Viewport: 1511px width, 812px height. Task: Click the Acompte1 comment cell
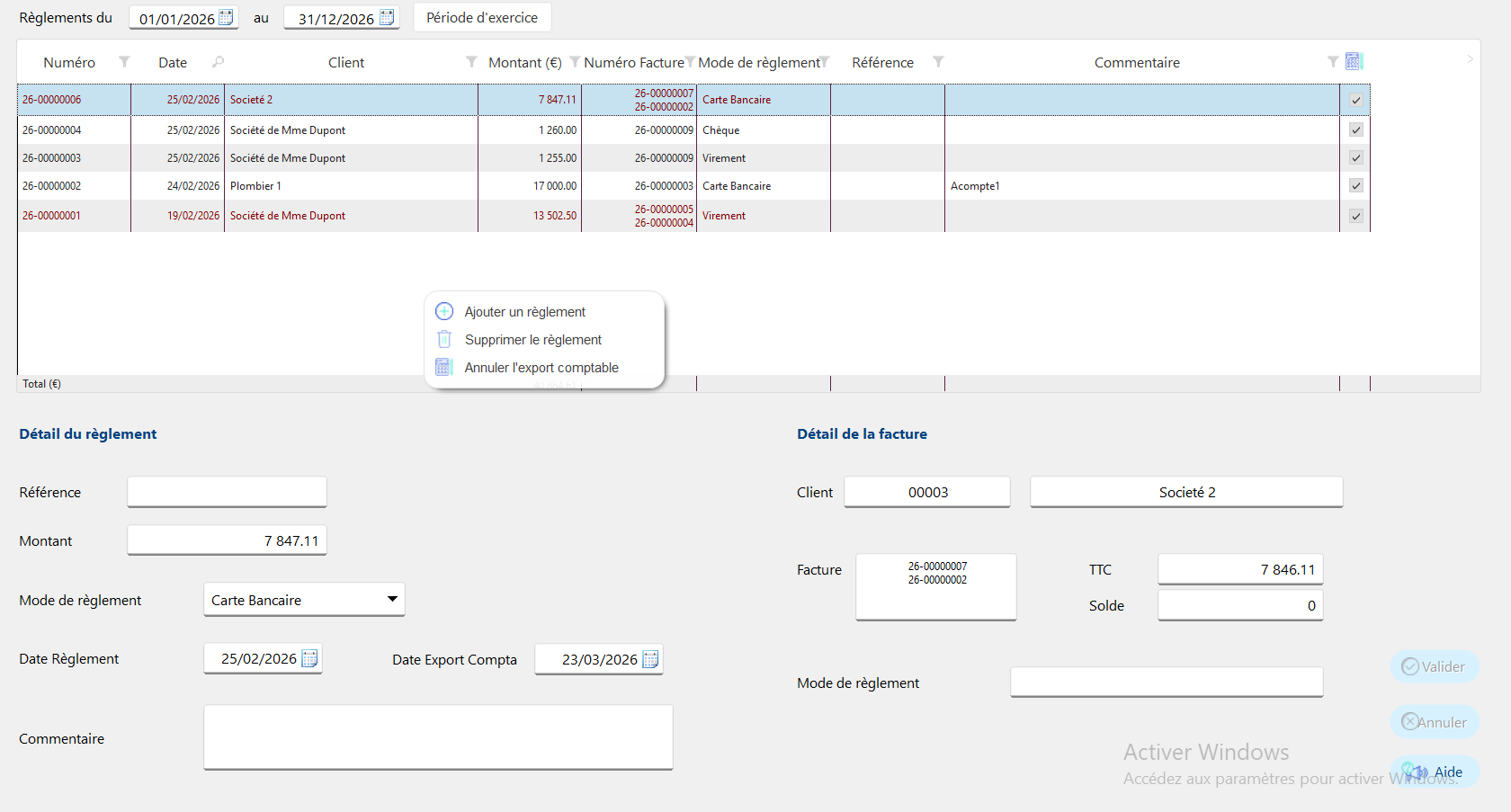(1142, 185)
